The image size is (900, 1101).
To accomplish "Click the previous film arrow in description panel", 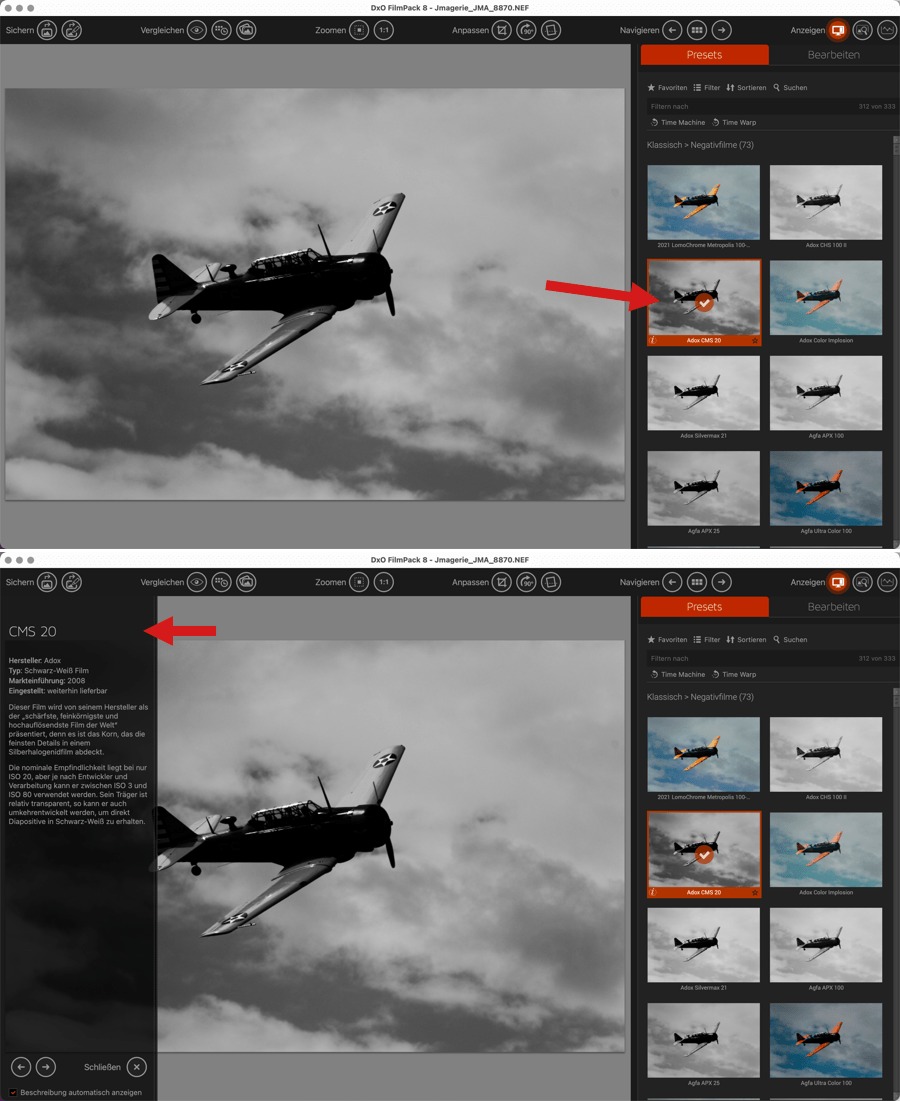I will click(x=20, y=1067).
